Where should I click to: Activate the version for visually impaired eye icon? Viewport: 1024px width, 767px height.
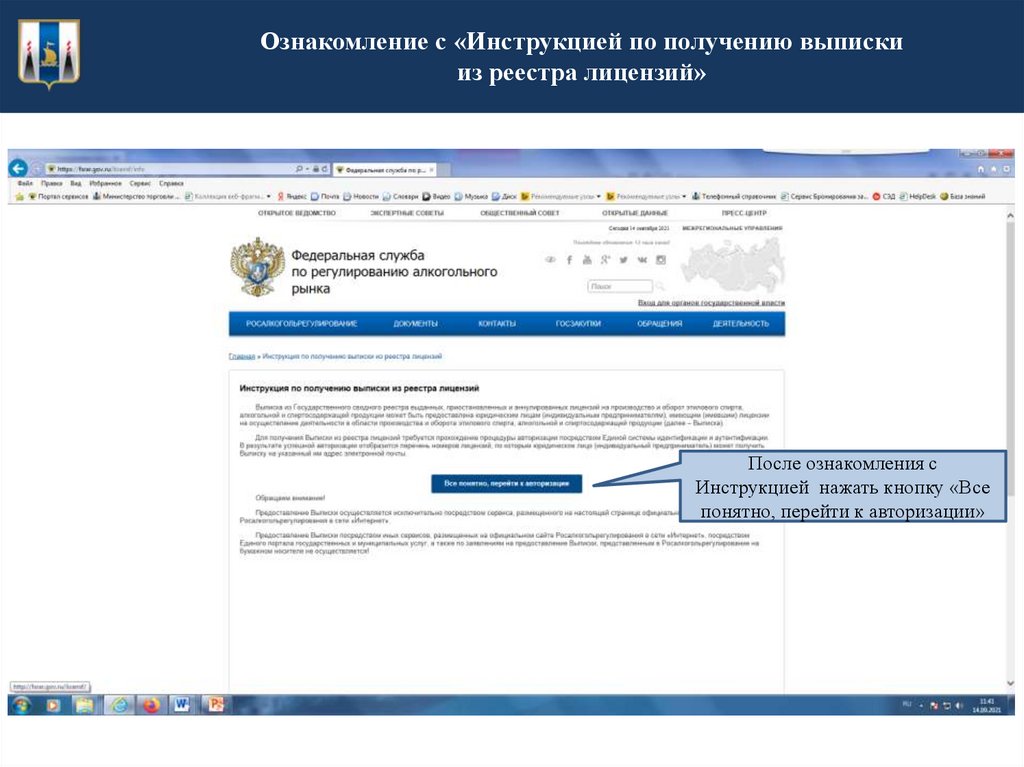[x=551, y=260]
